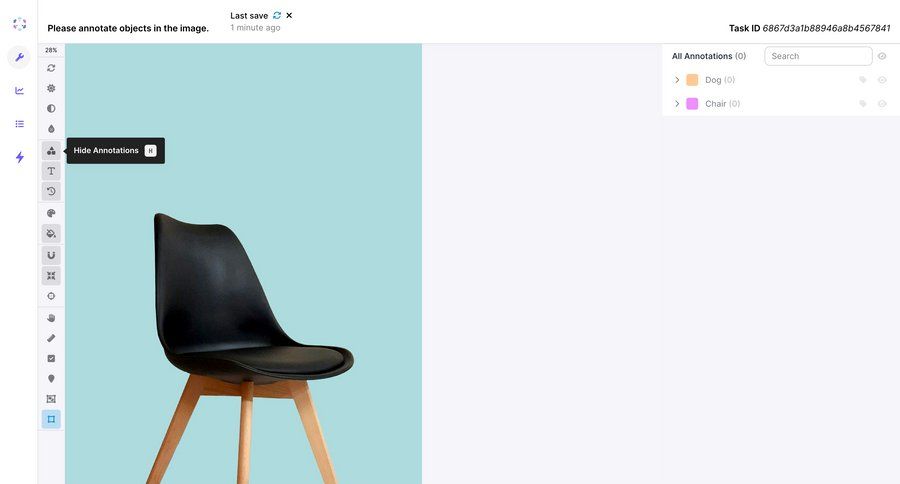Click the Hide Annotations shapes icon

[51, 150]
